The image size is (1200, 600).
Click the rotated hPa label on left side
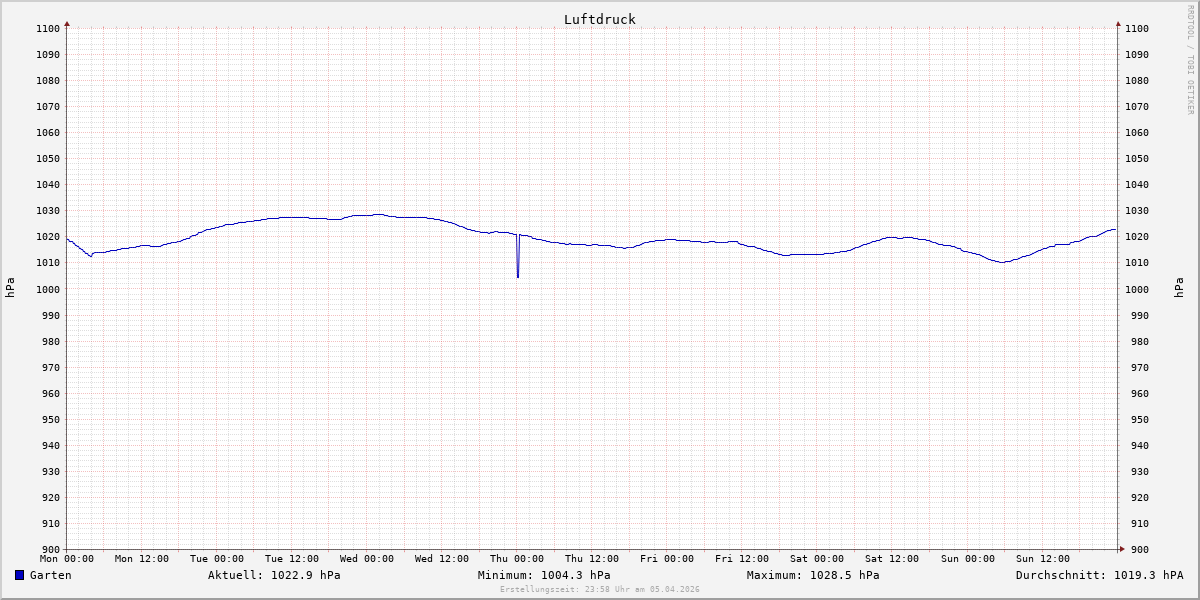click(10, 288)
